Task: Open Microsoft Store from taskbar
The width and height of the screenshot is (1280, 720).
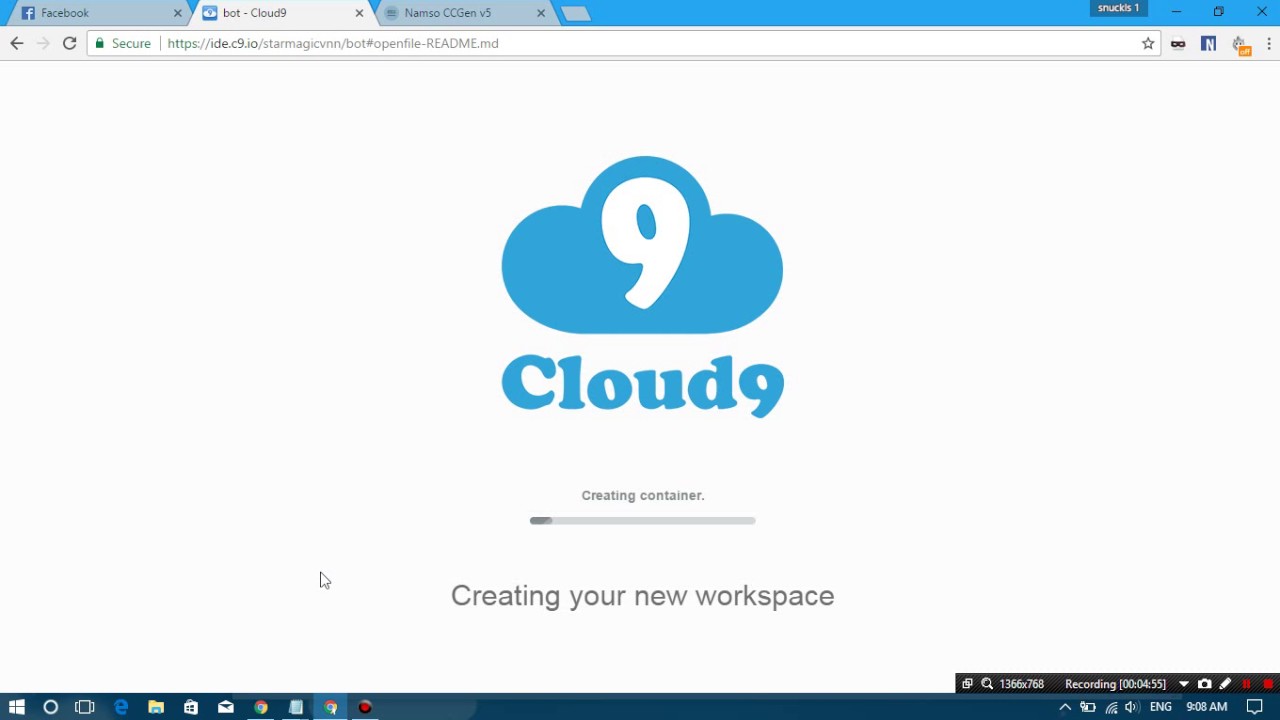Action: click(191, 707)
